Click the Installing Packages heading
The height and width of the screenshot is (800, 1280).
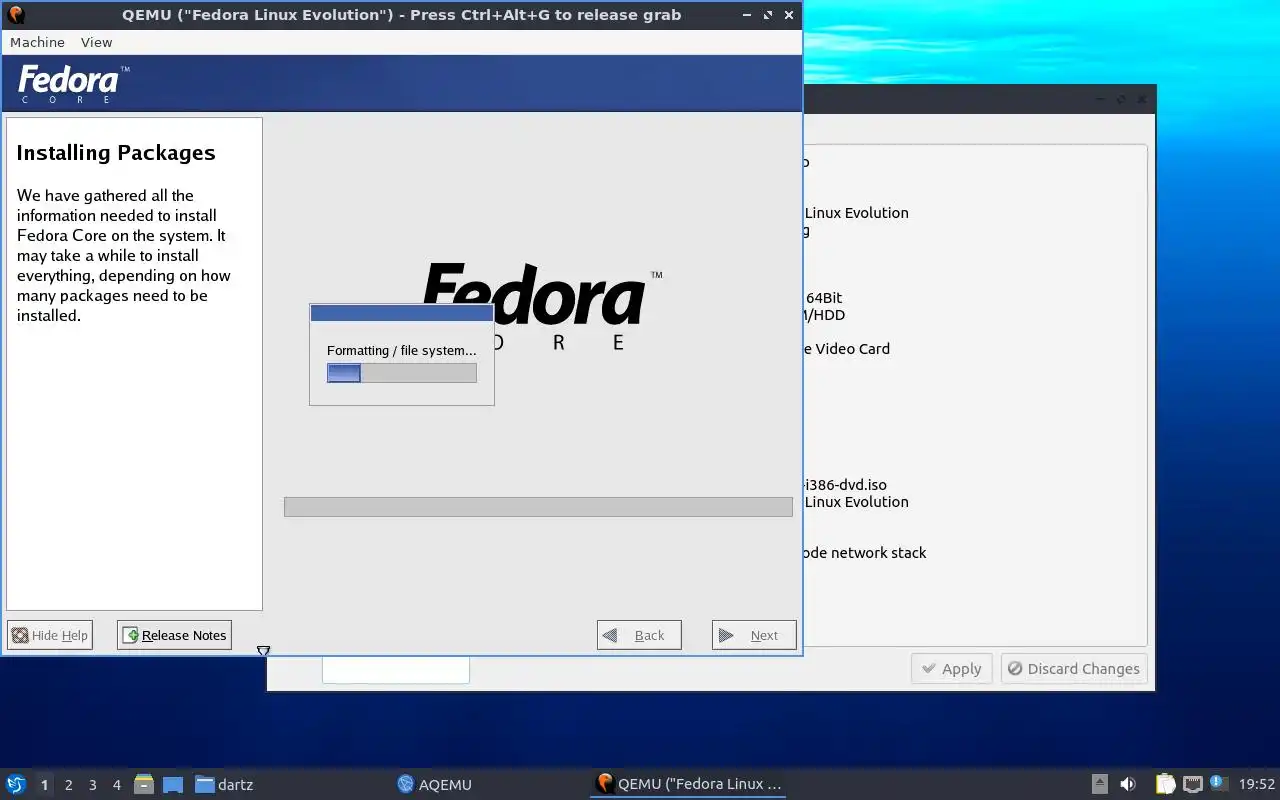[x=116, y=153]
